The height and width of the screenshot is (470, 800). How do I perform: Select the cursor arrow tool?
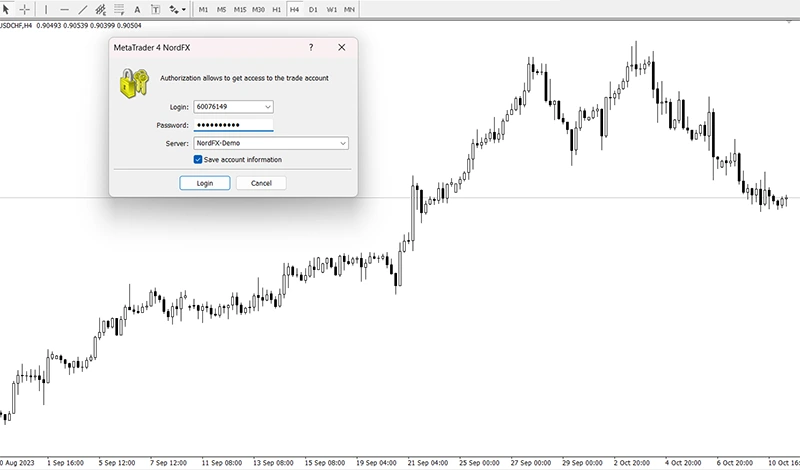click(x=7, y=9)
